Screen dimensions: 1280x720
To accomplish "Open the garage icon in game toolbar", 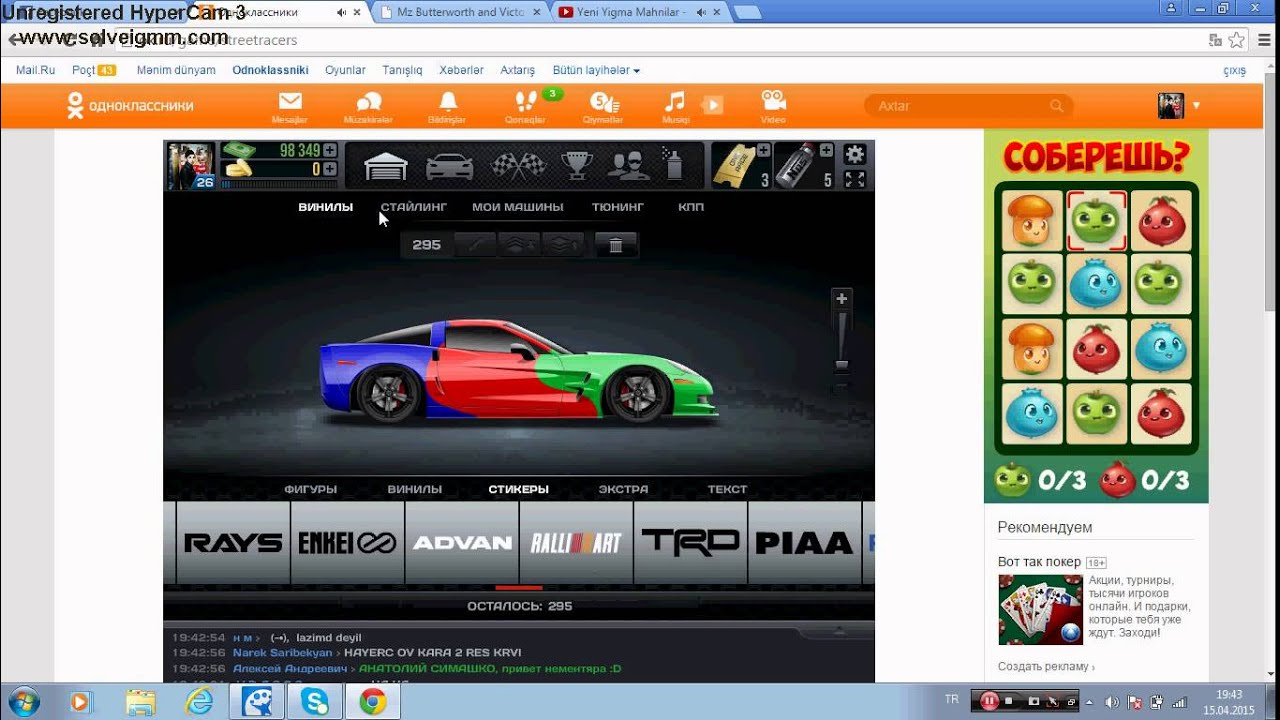I will point(385,166).
